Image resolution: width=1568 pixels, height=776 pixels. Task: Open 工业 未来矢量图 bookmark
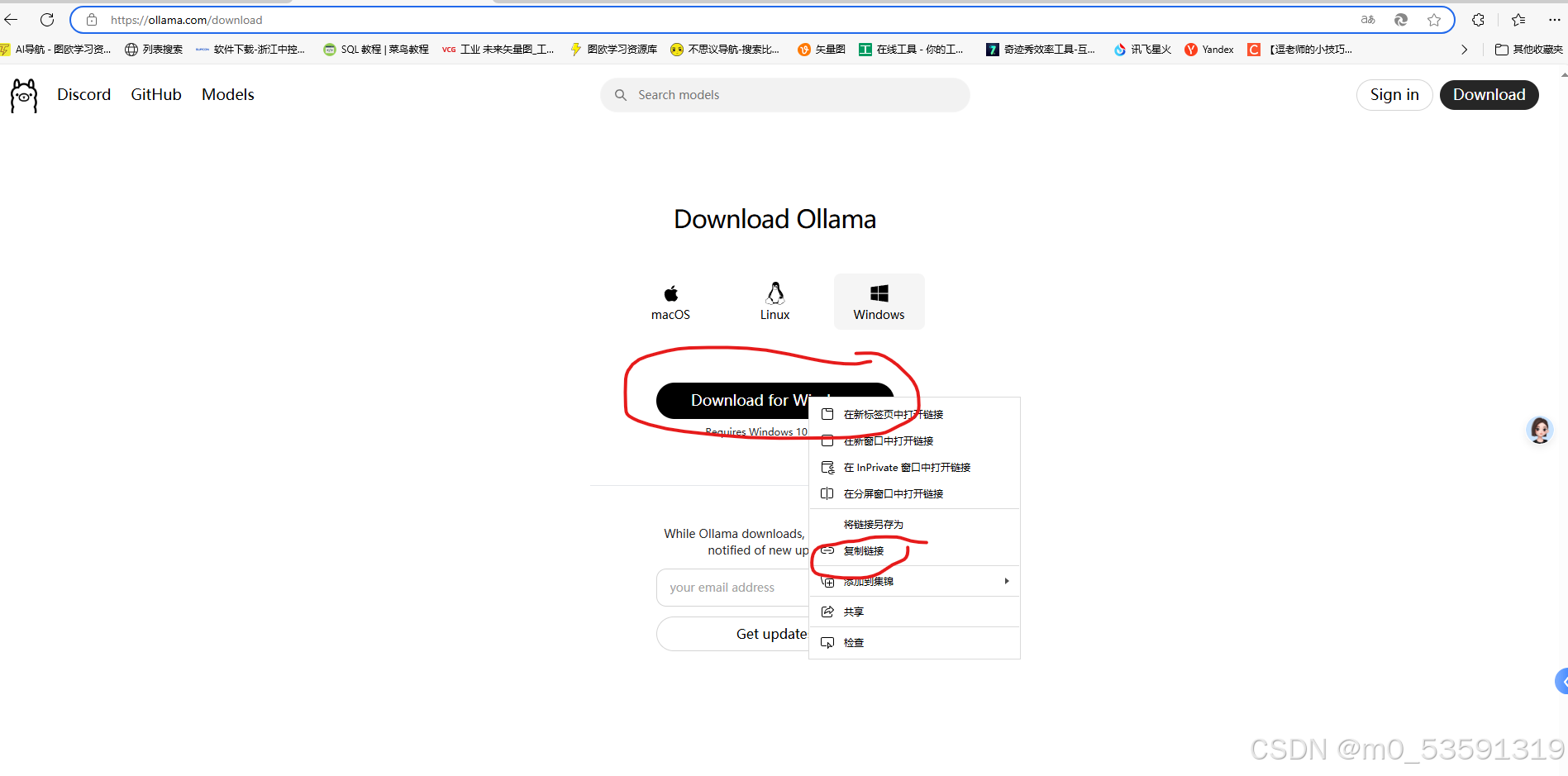[498, 50]
